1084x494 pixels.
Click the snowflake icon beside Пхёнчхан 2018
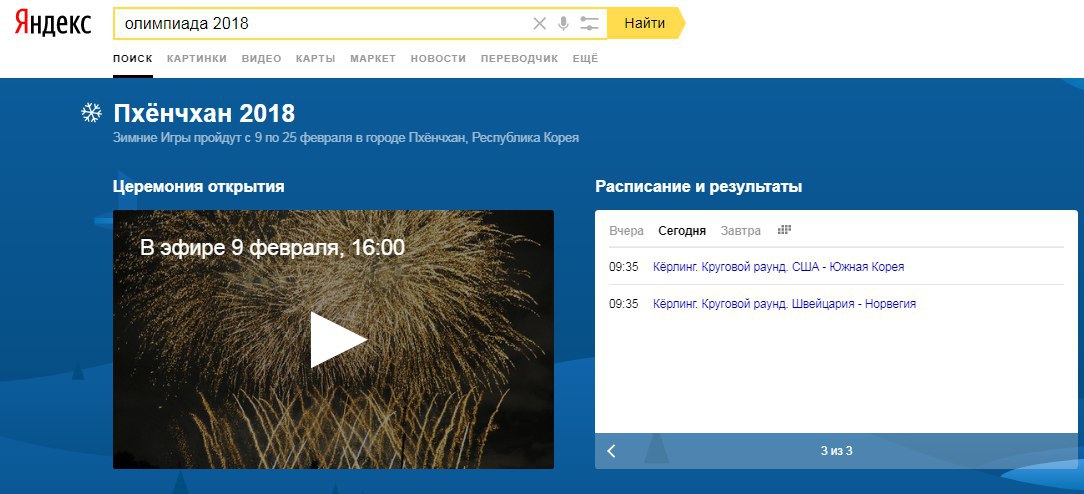pos(91,113)
